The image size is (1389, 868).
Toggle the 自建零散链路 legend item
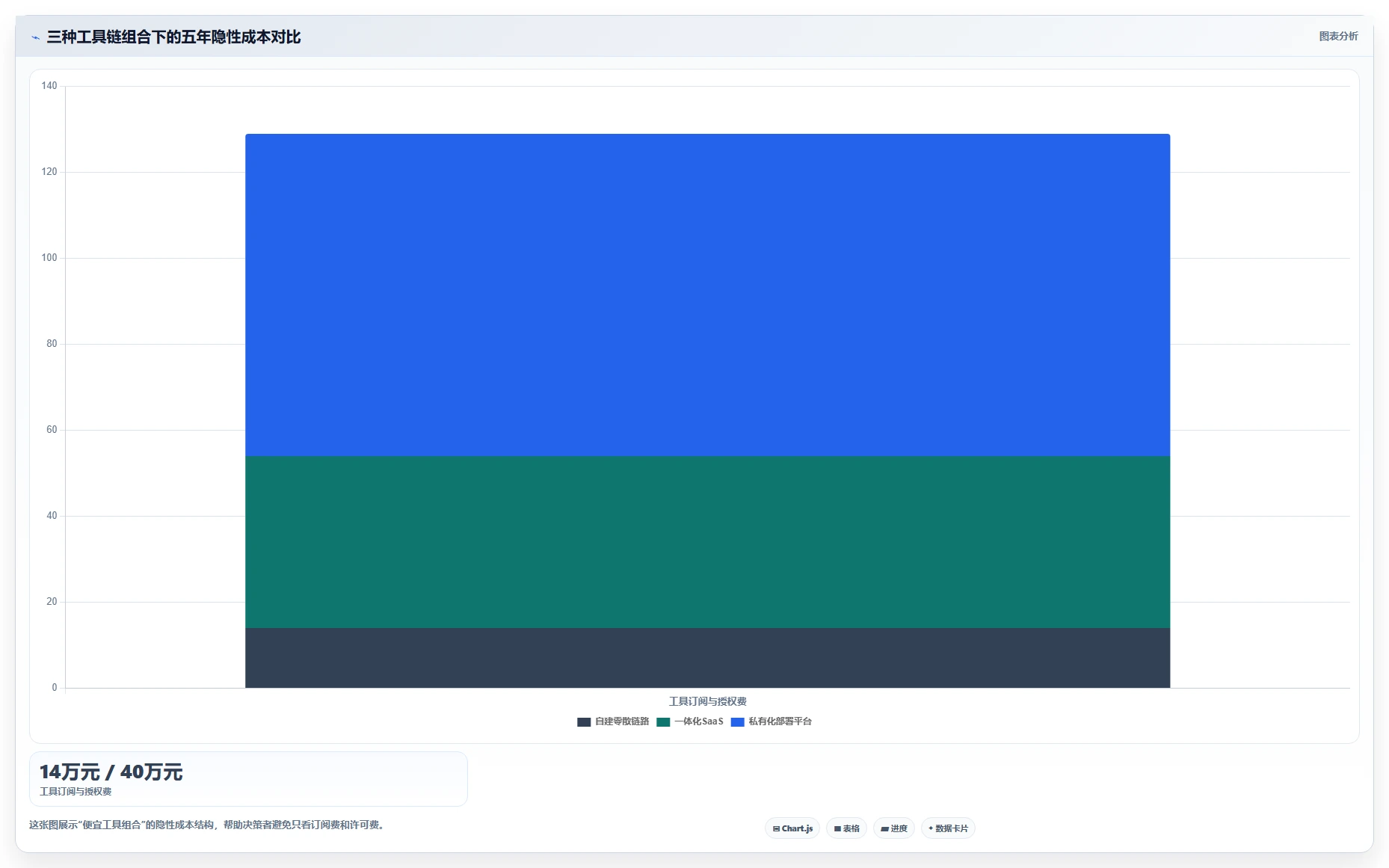click(613, 721)
